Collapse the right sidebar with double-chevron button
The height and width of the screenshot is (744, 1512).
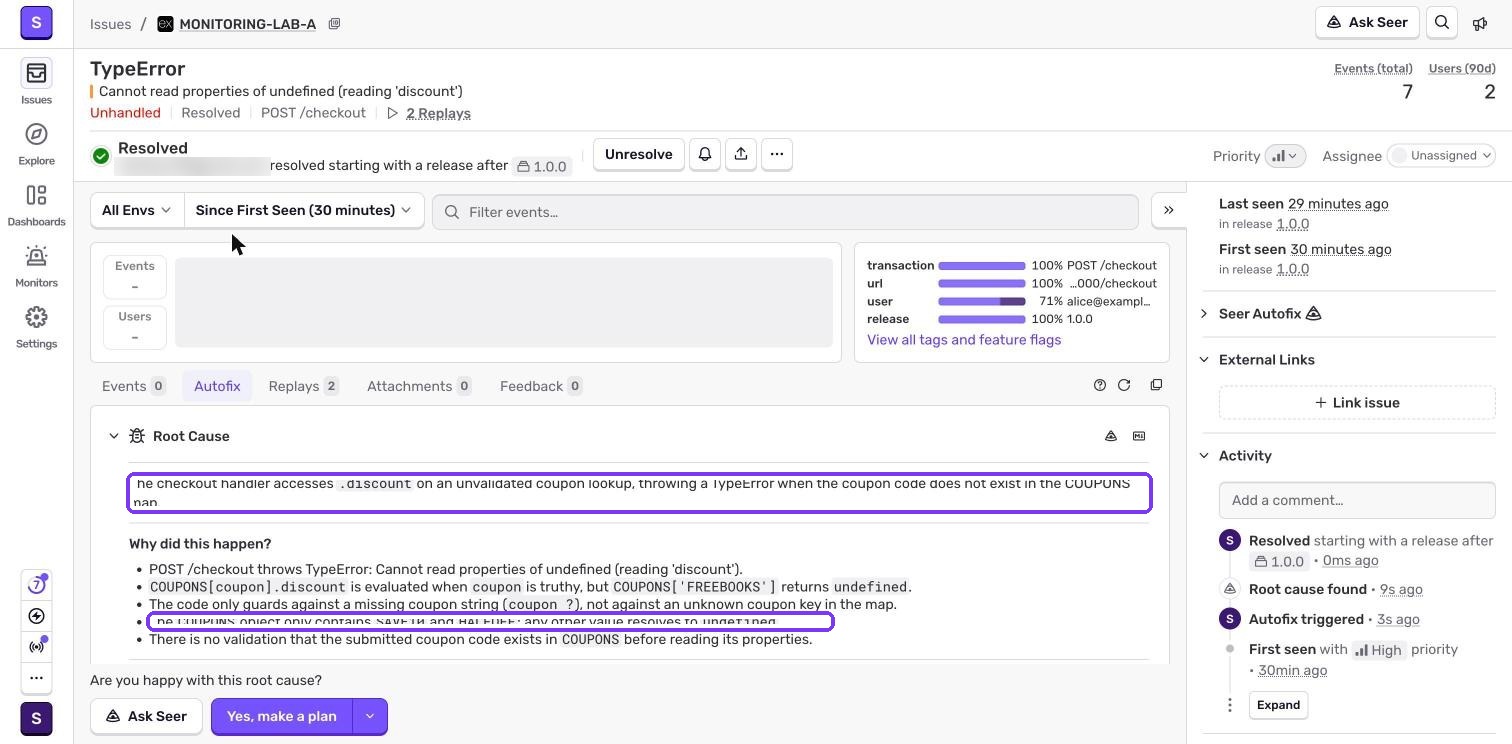point(1169,210)
